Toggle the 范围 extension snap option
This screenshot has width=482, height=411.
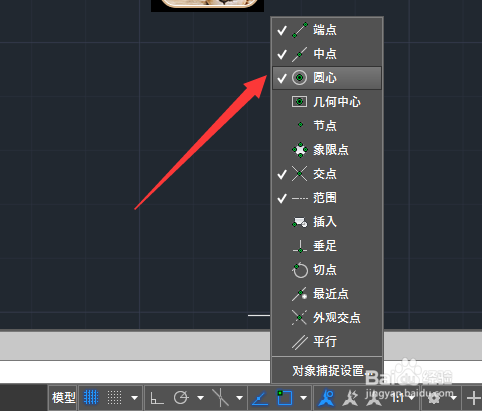327,198
